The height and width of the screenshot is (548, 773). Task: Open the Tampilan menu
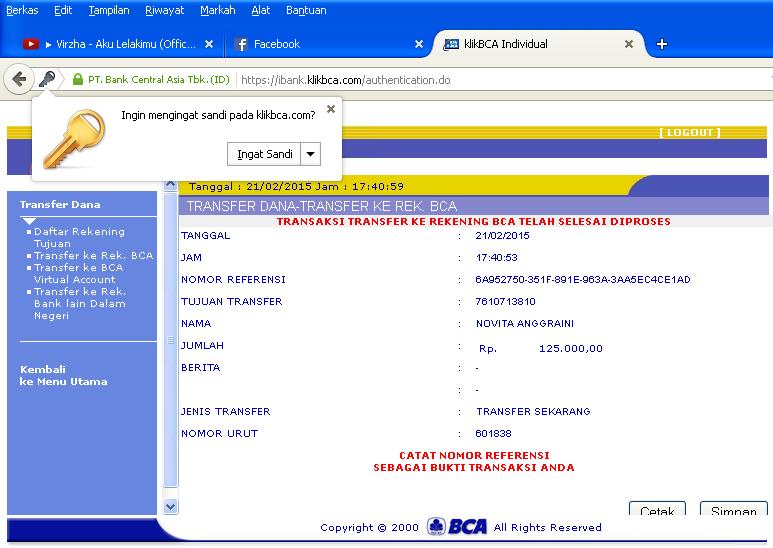point(109,10)
